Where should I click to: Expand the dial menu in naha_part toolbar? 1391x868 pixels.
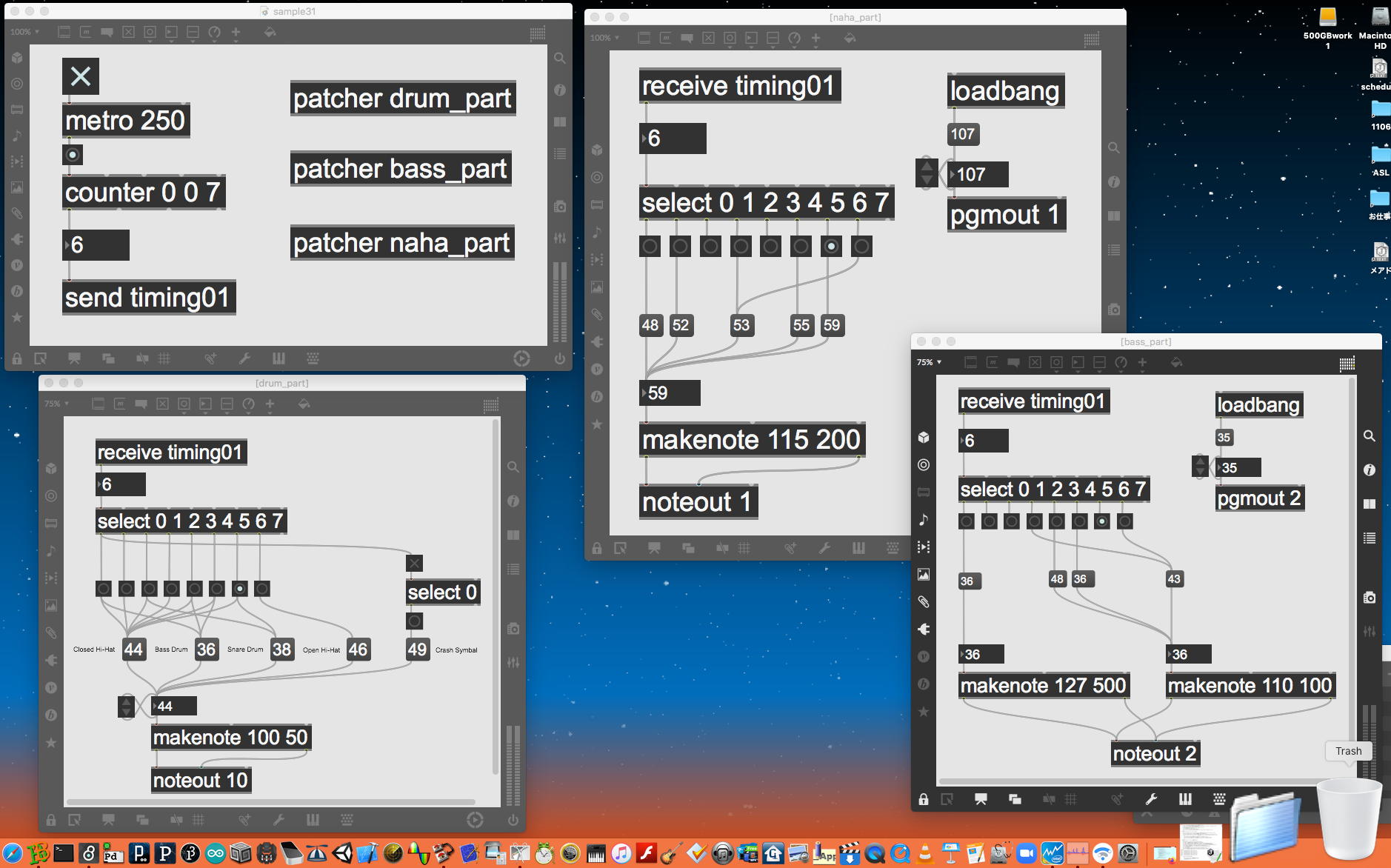pyautogui.click(x=794, y=38)
